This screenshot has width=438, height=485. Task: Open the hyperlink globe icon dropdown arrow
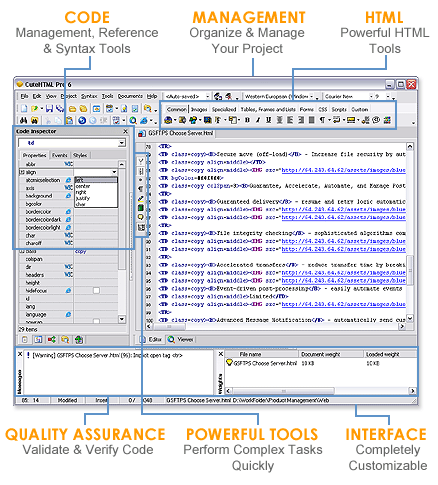coord(175,120)
